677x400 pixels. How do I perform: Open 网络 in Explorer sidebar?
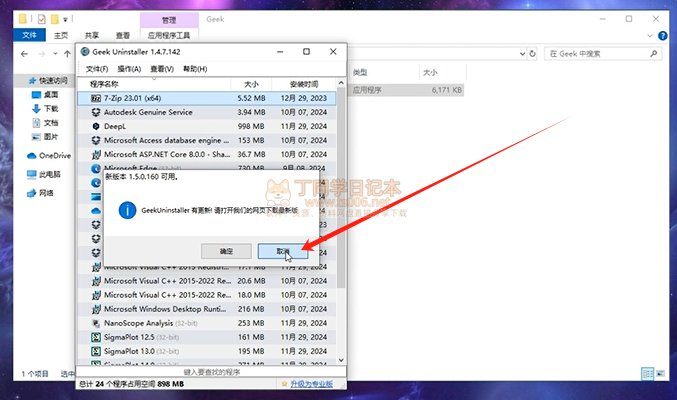click(x=40, y=193)
